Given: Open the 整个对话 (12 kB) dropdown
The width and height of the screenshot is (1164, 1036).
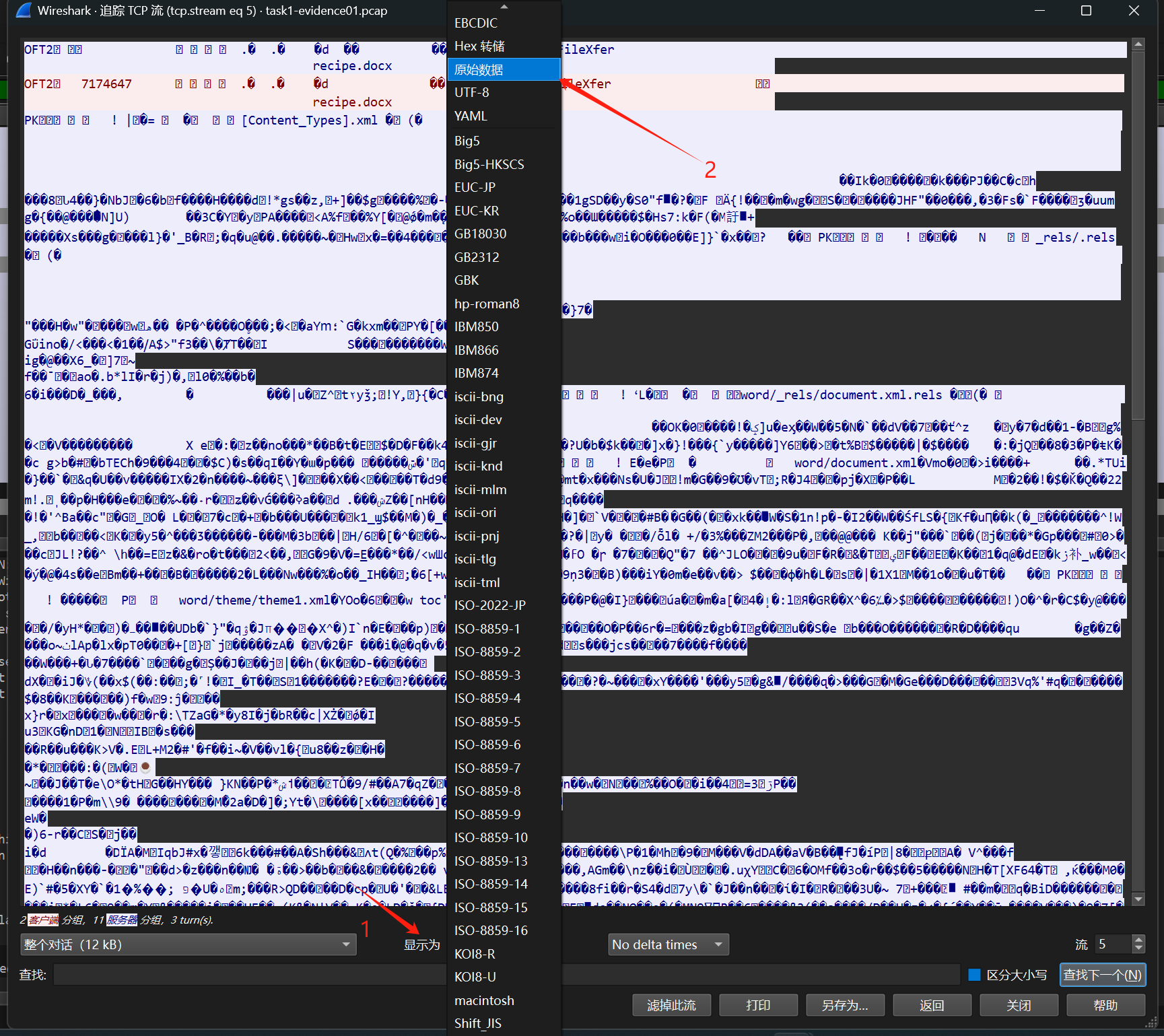Looking at the screenshot, I should (188, 944).
